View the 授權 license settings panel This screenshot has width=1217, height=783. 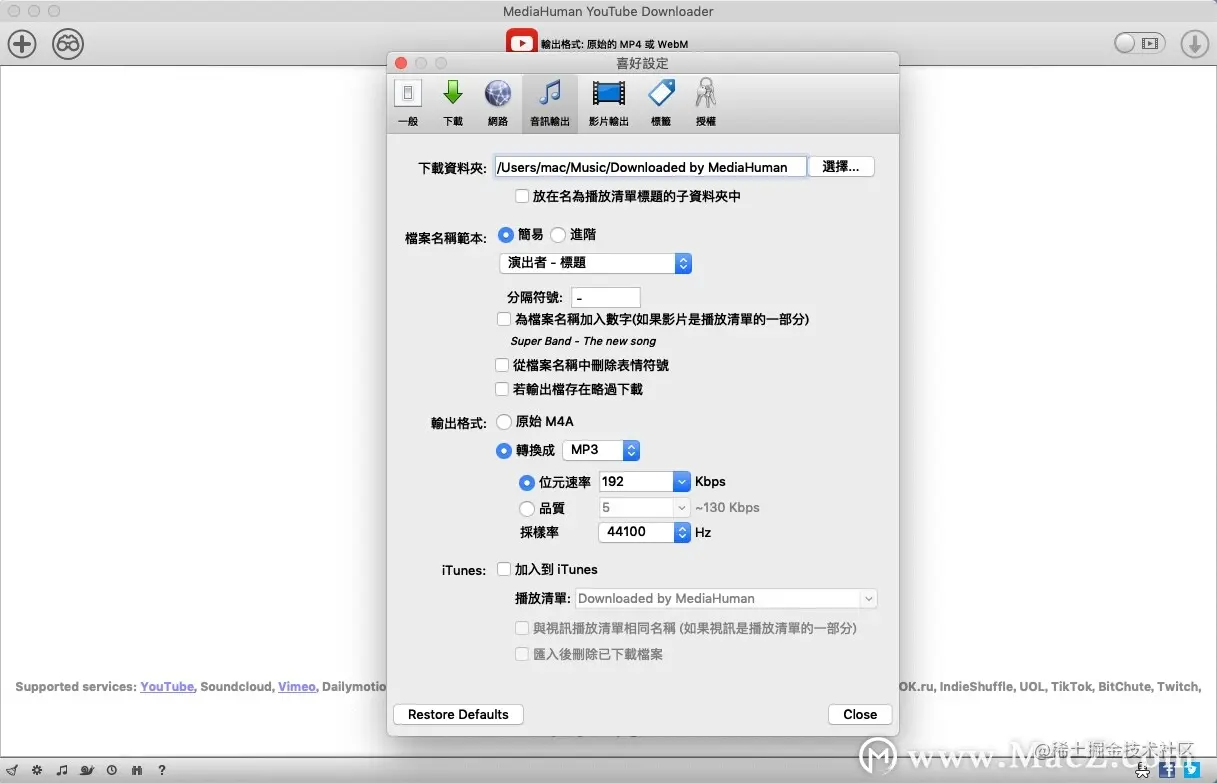(x=705, y=102)
